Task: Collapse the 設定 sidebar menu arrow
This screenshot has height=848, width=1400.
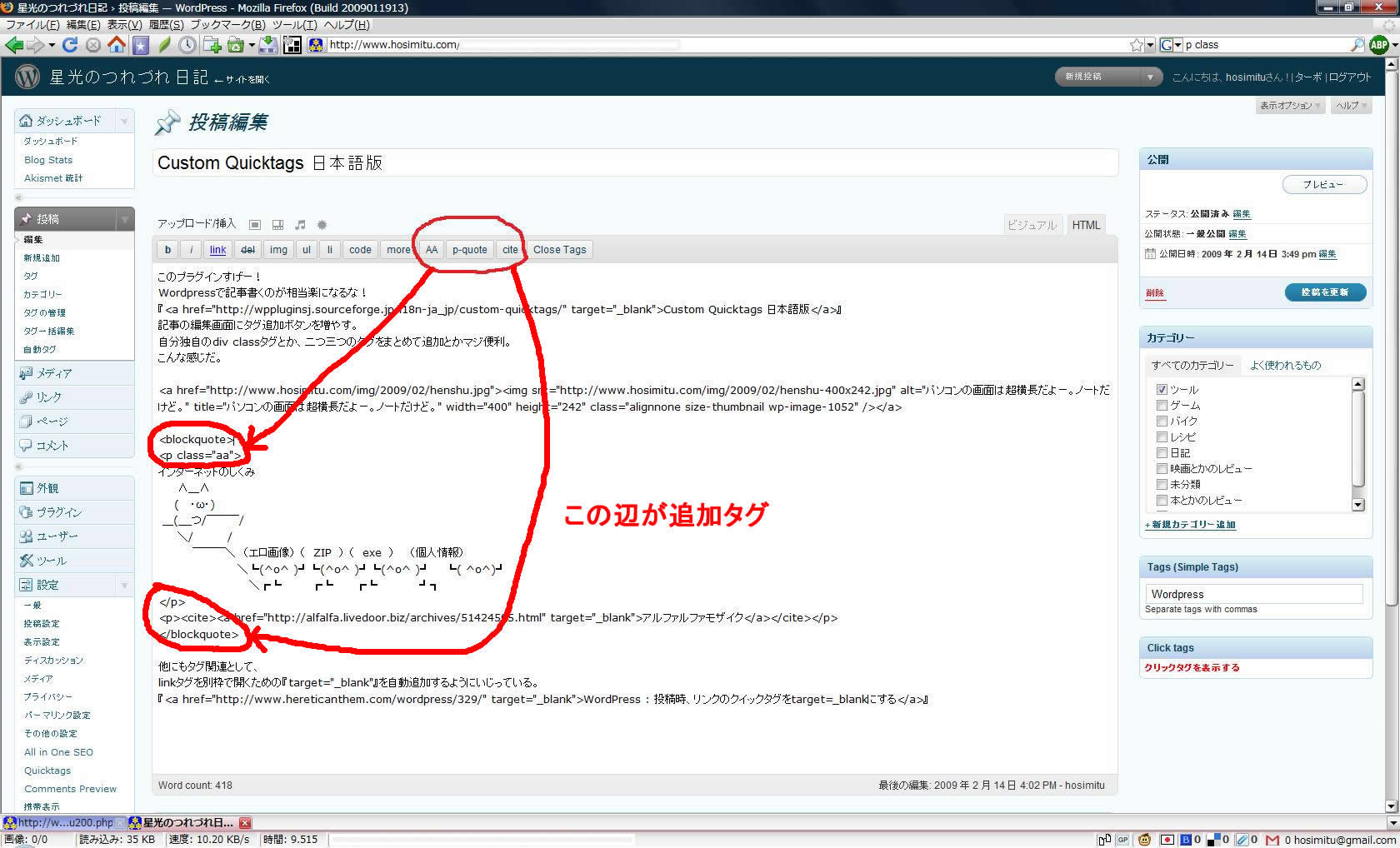Action: [x=124, y=585]
